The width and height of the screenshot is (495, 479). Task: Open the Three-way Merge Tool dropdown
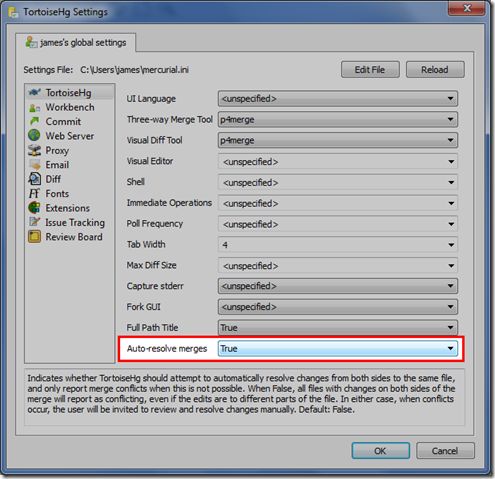coord(338,119)
